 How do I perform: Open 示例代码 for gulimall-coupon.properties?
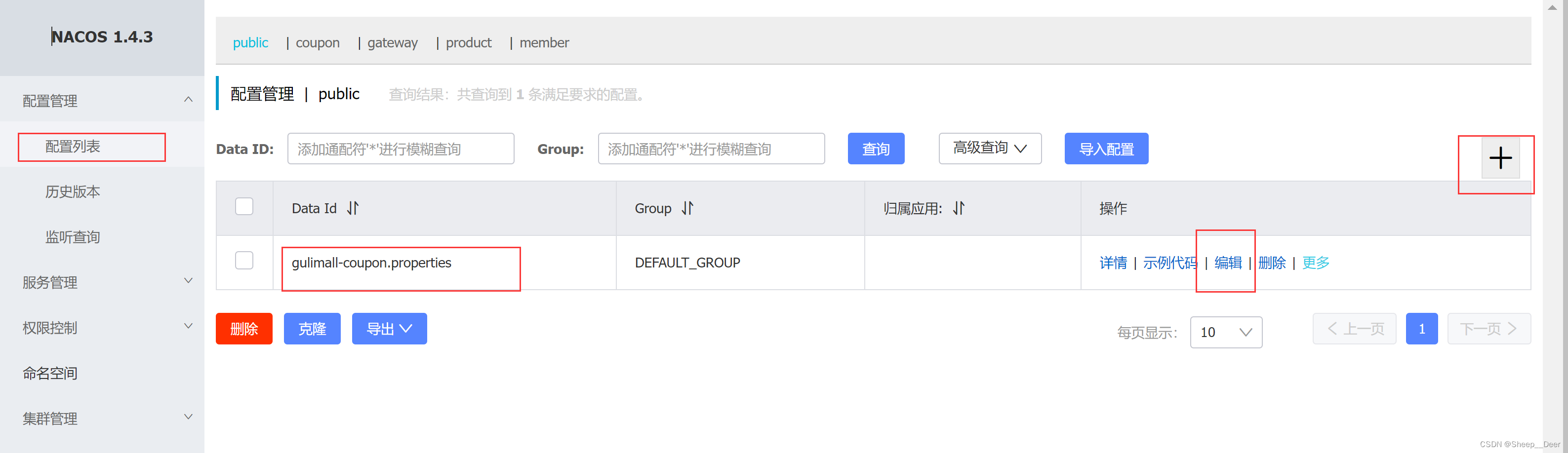point(1170,263)
